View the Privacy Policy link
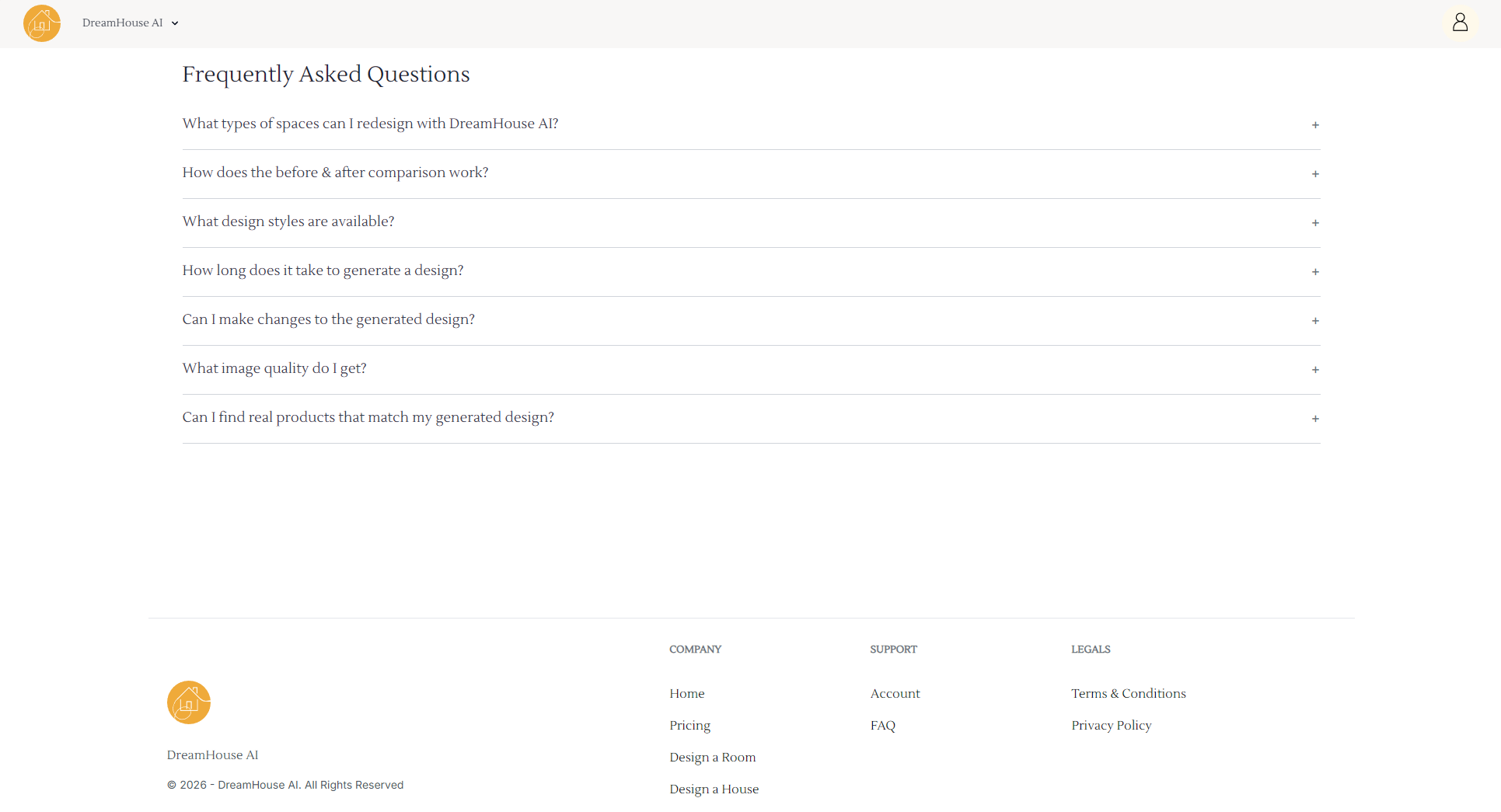This screenshot has height=812, width=1501. [x=1111, y=725]
